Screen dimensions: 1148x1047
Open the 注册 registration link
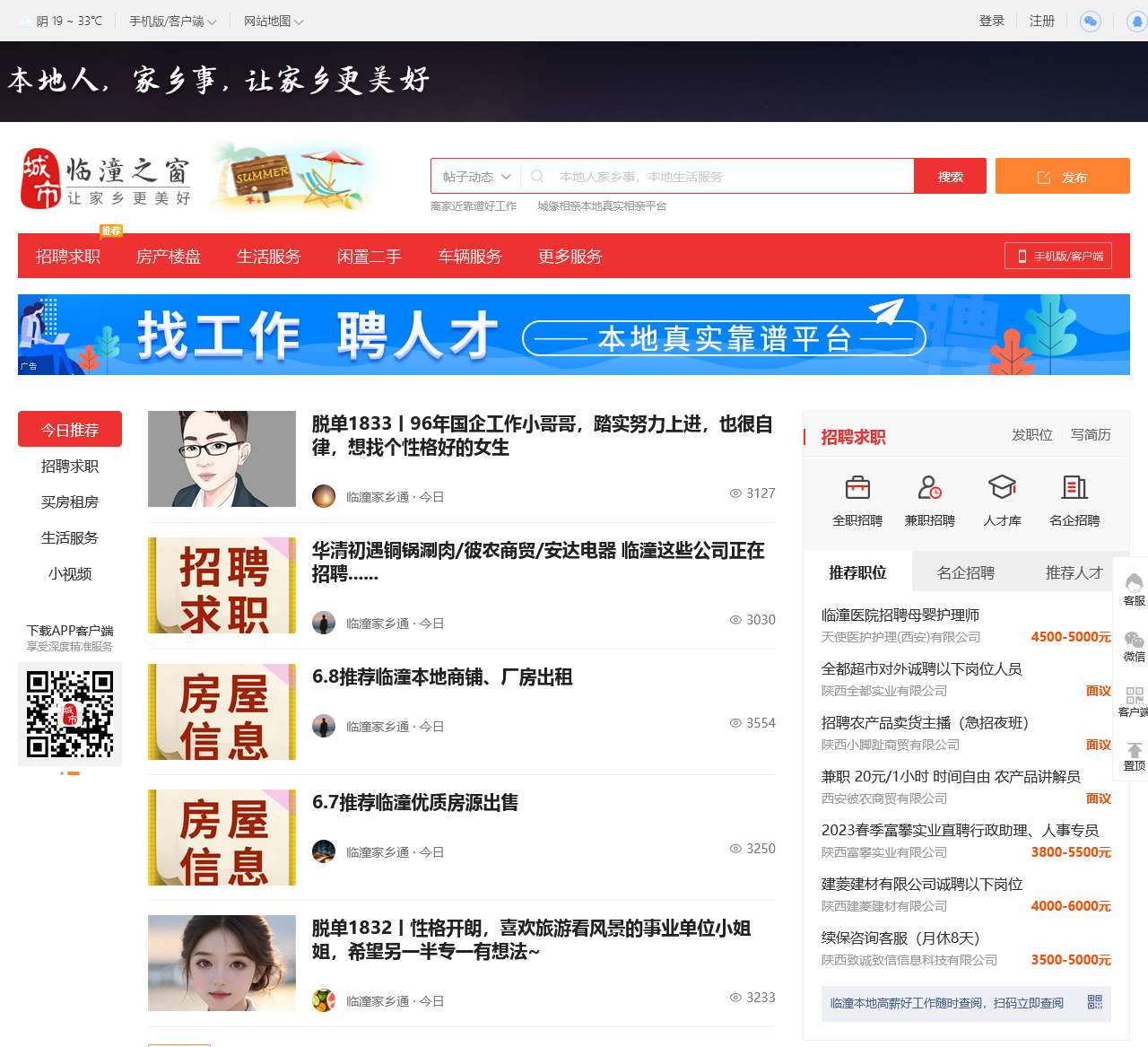[x=1040, y=20]
